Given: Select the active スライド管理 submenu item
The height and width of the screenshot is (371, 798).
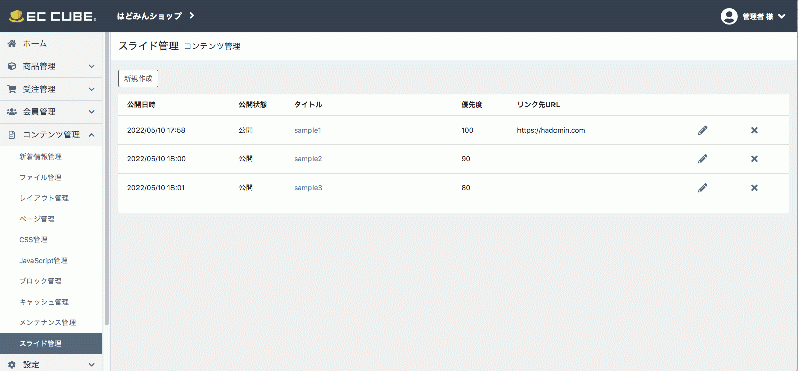Looking at the screenshot, I should point(51,344).
